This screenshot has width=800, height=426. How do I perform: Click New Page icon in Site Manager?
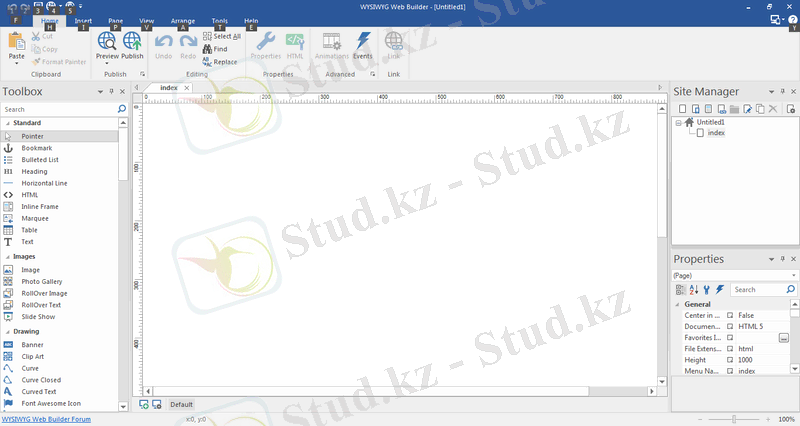[683, 109]
